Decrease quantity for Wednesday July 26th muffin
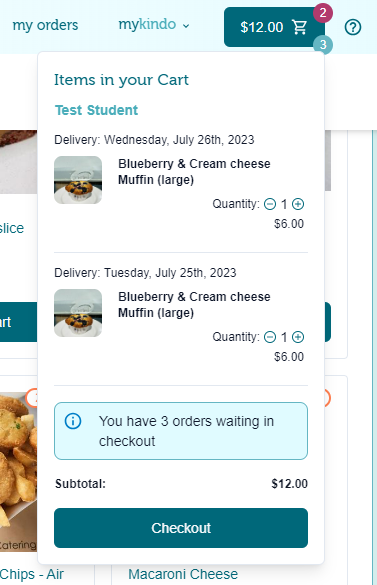377x585 pixels. (270, 204)
